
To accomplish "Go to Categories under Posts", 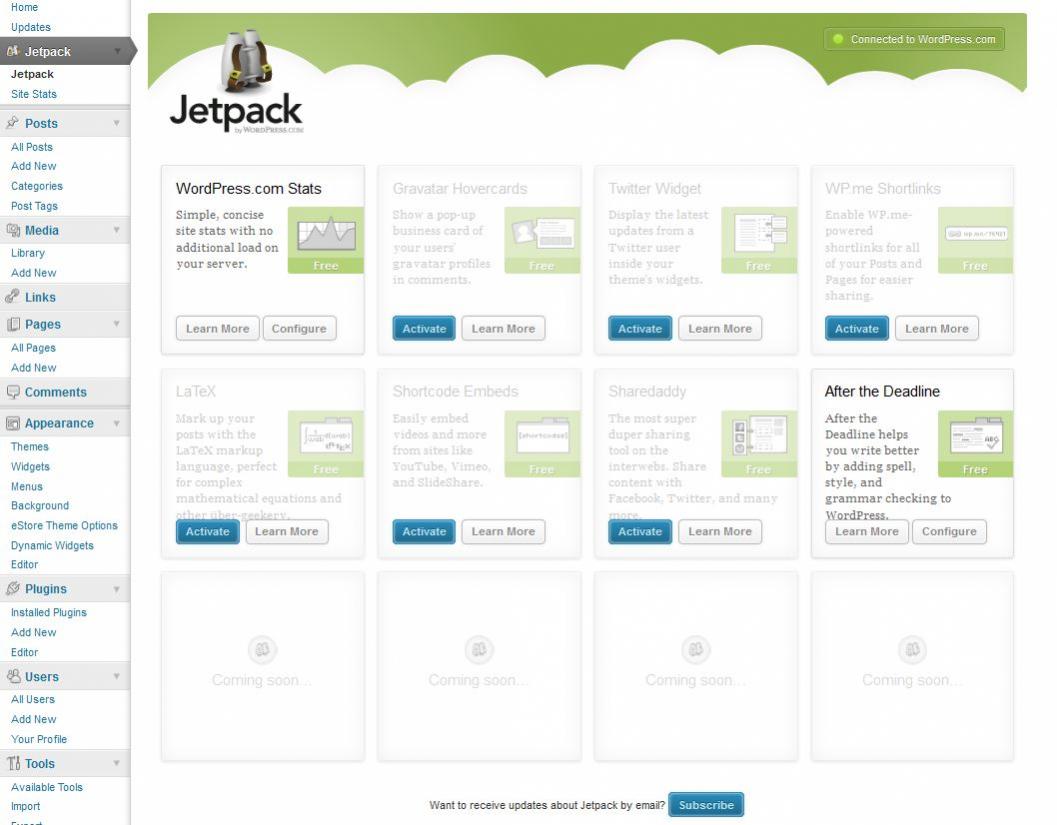I will 37,186.
